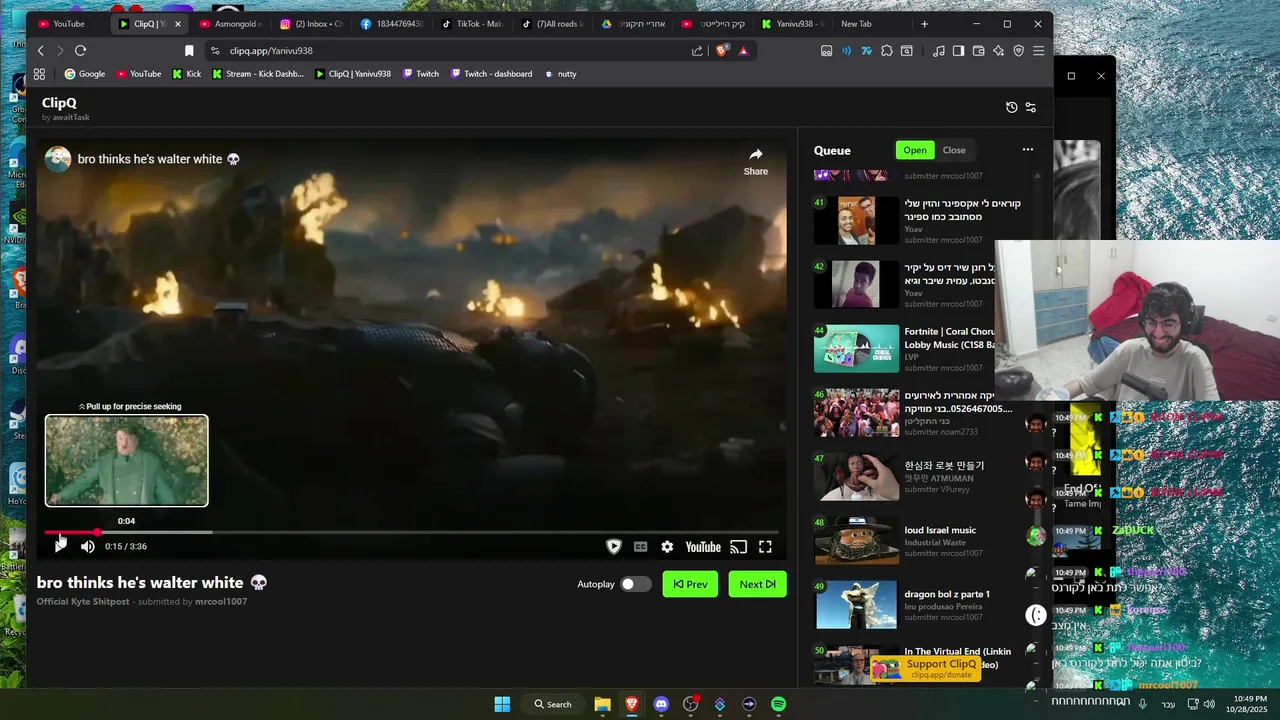The height and width of the screenshot is (720, 1280).
Task: Open the apps grid in bookmarks bar
Action: 39,74
